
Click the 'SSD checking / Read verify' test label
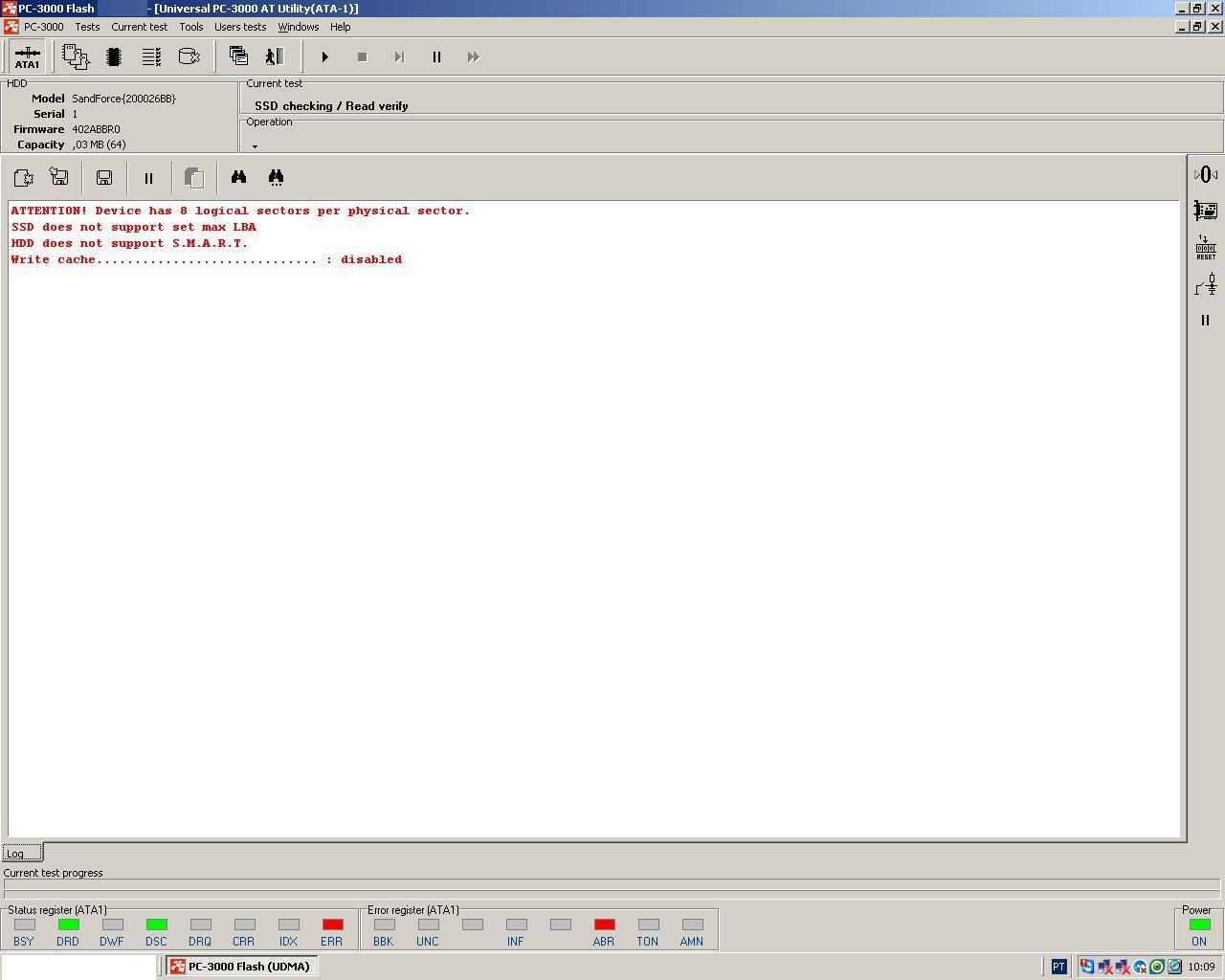pyautogui.click(x=331, y=106)
